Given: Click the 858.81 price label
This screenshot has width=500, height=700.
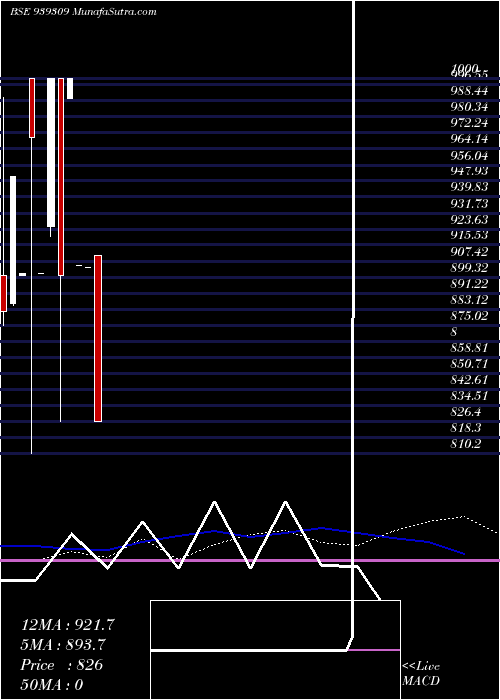Looking at the screenshot, I should pyautogui.click(x=469, y=348).
